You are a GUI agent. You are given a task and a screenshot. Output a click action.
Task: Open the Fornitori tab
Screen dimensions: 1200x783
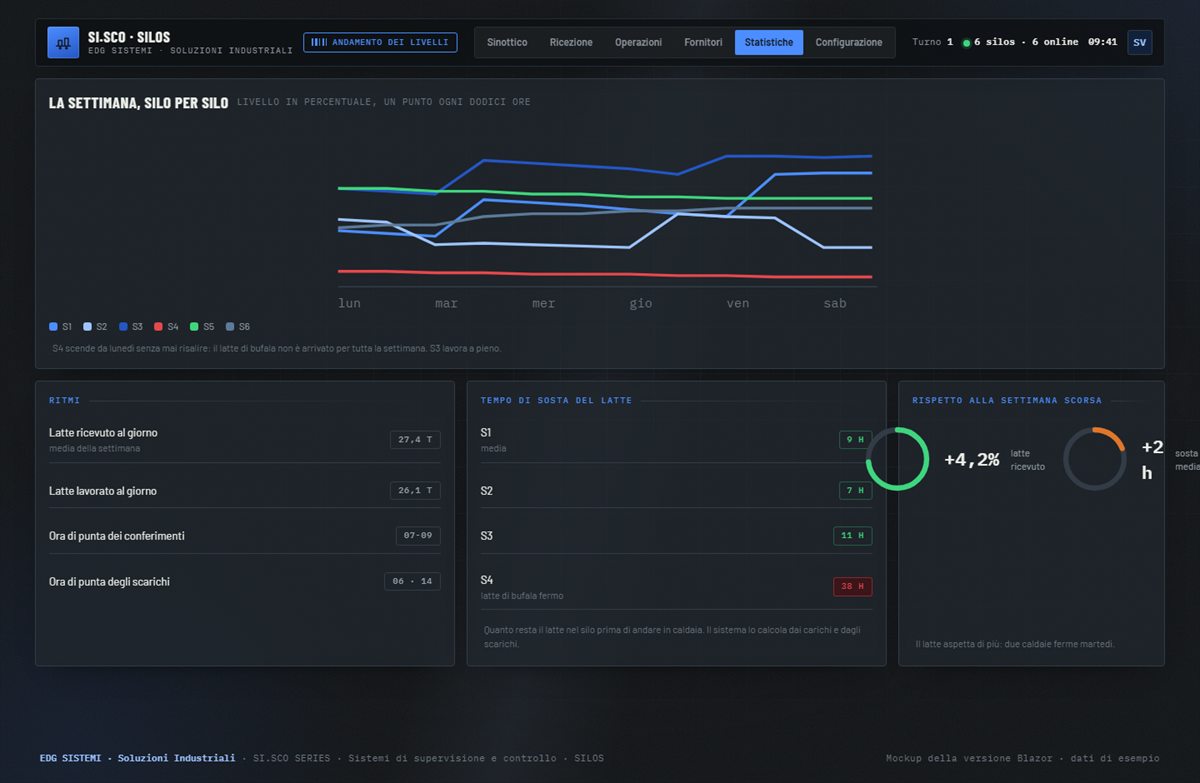pos(703,42)
